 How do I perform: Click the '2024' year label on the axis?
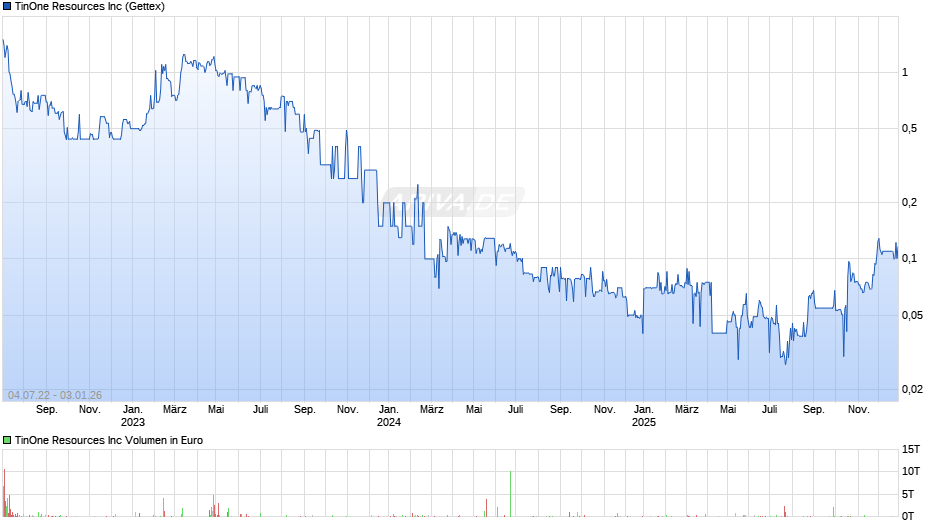tap(388, 422)
